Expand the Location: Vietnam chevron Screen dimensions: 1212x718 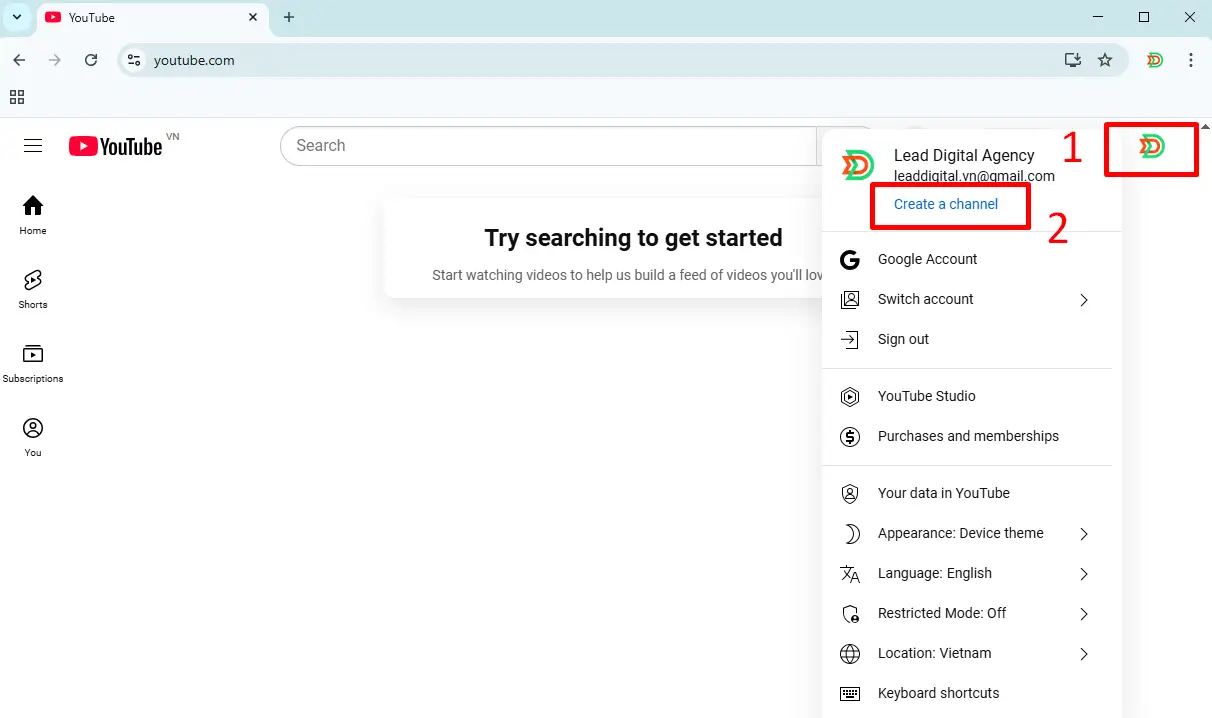coord(1084,653)
